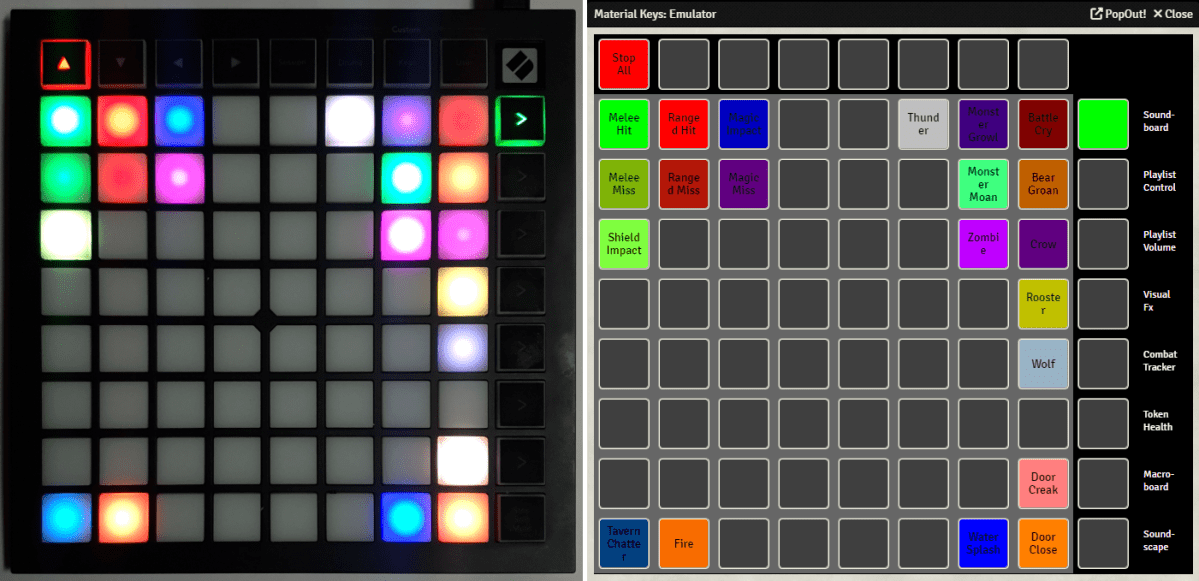Play the Thunder sound key
This screenshot has height=581, width=1199.
(923, 124)
